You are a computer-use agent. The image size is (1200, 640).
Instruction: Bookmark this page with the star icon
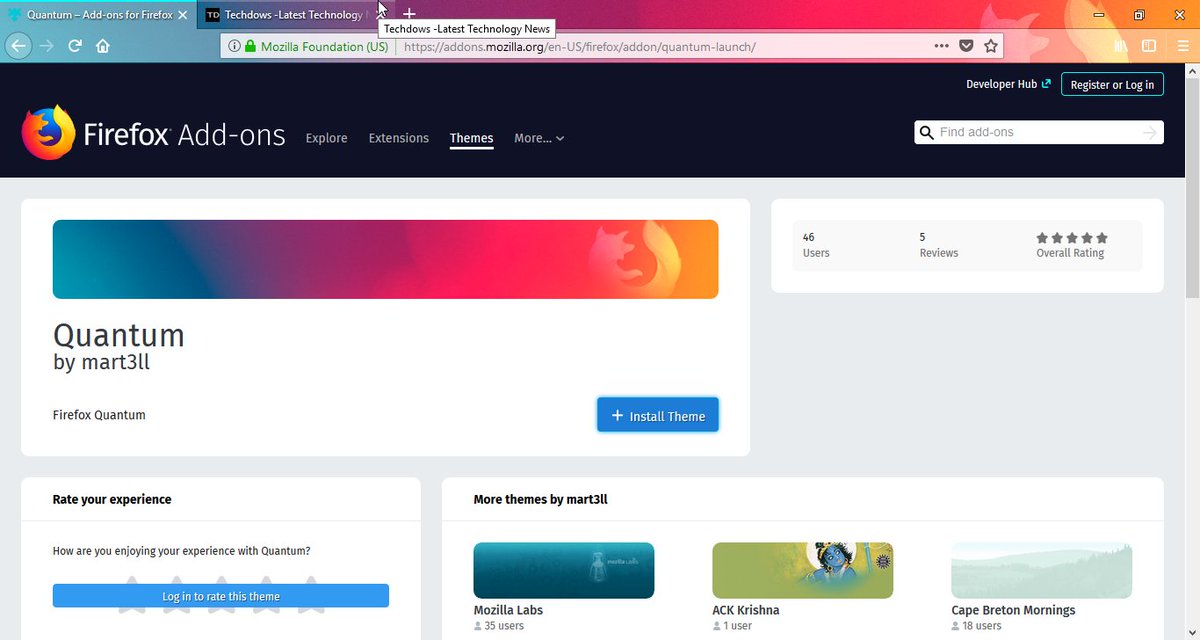[990, 46]
